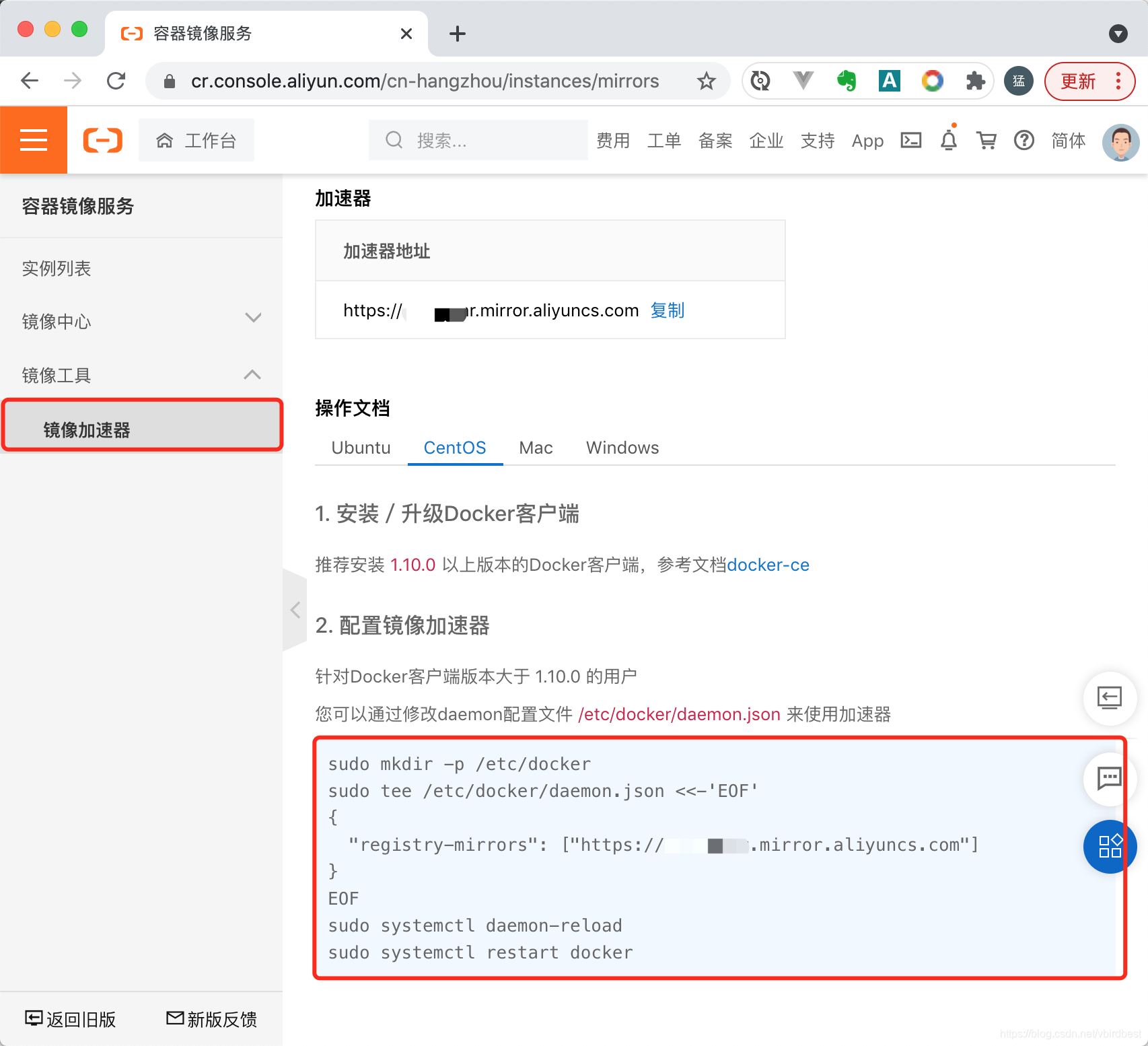
Task: Go back with browser back arrow
Action: [30, 81]
